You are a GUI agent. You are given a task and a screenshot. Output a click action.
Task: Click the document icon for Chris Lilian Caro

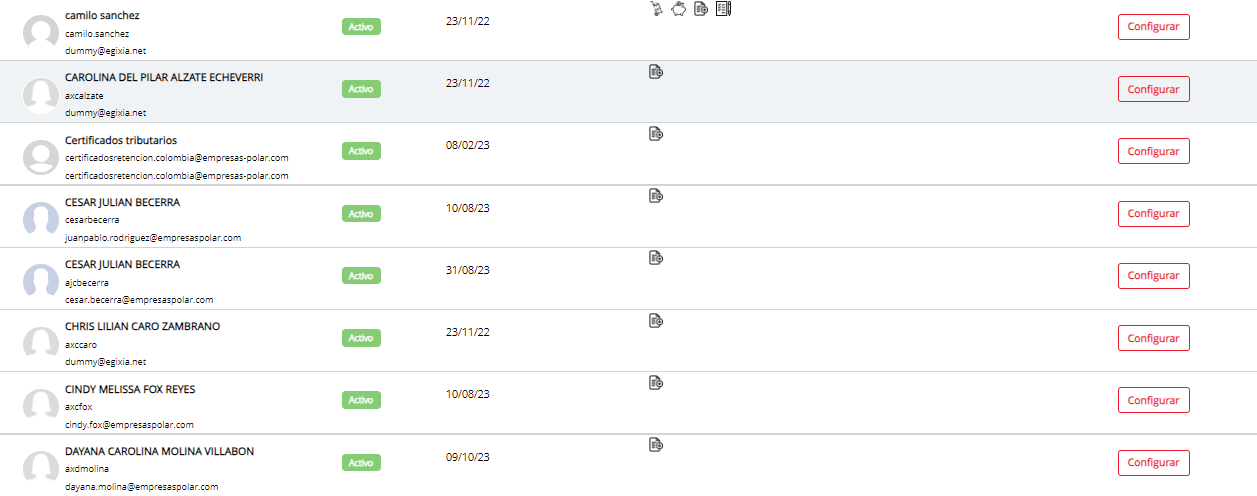click(656, 321)
